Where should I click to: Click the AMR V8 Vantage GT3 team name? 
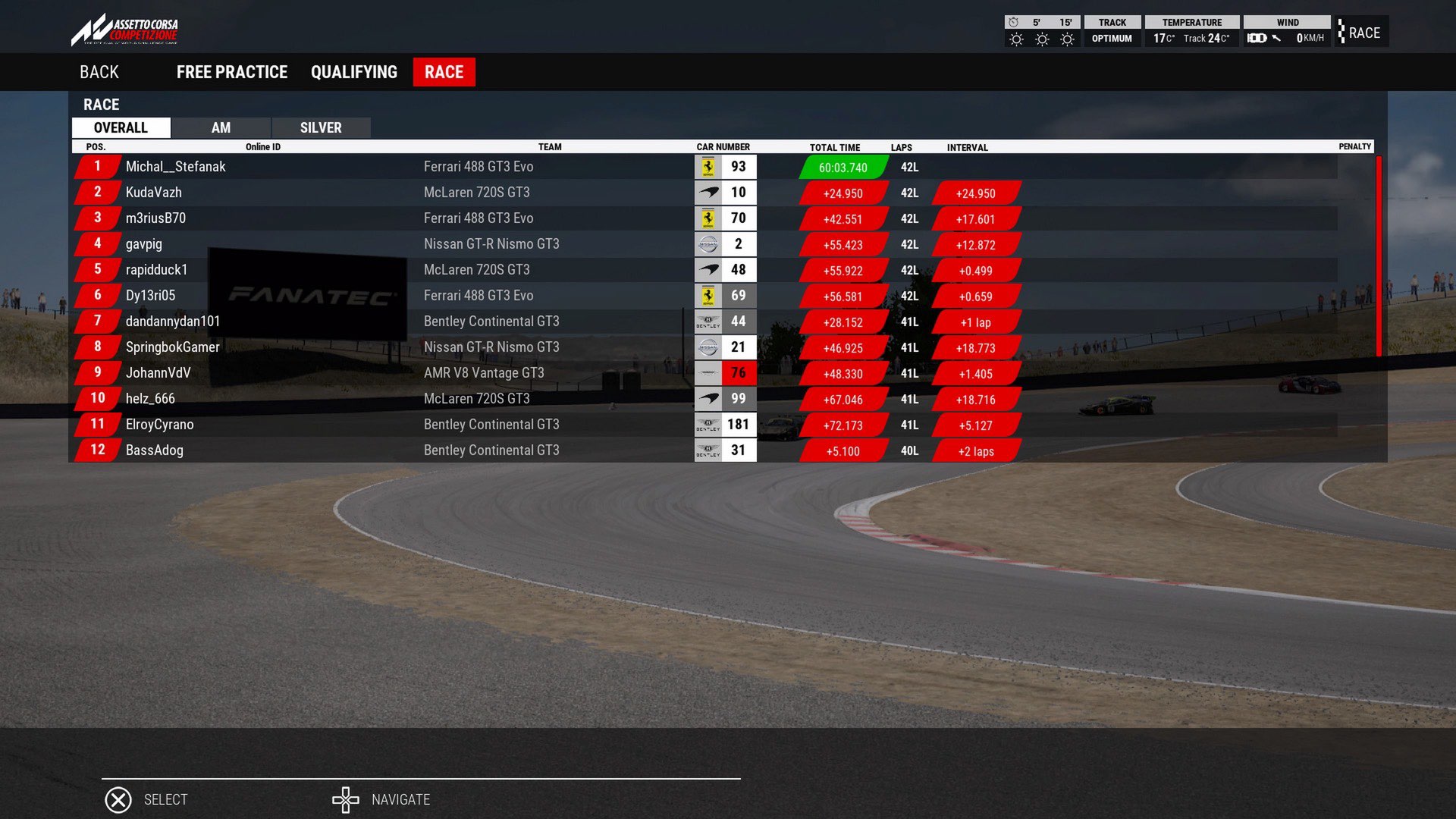(x=484, y=373)
